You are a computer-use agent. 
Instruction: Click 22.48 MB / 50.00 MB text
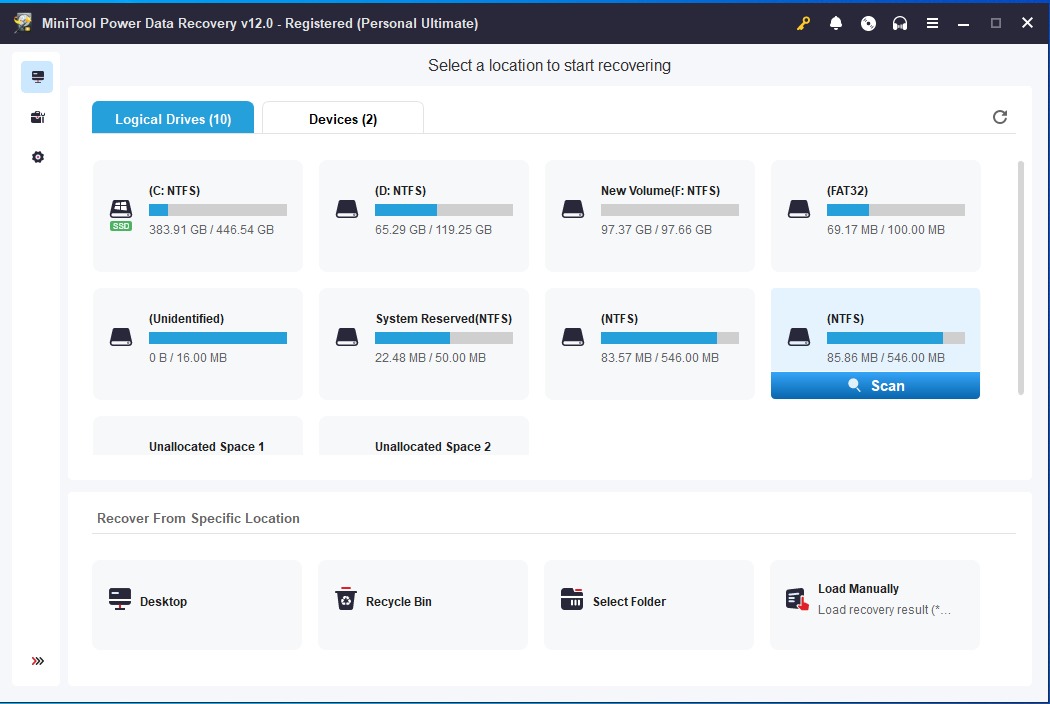[x=431, y=358]
